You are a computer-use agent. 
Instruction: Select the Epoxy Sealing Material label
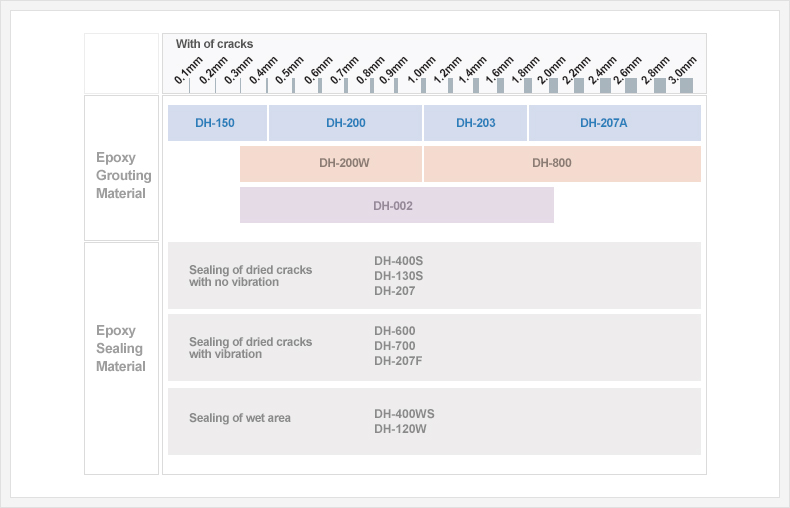pos(121,348)
